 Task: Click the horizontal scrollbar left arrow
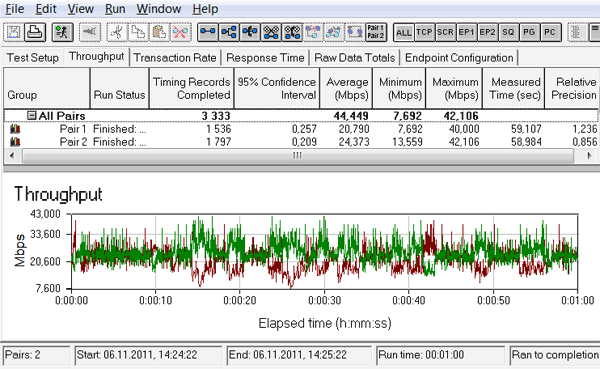[x=12, y=156]
